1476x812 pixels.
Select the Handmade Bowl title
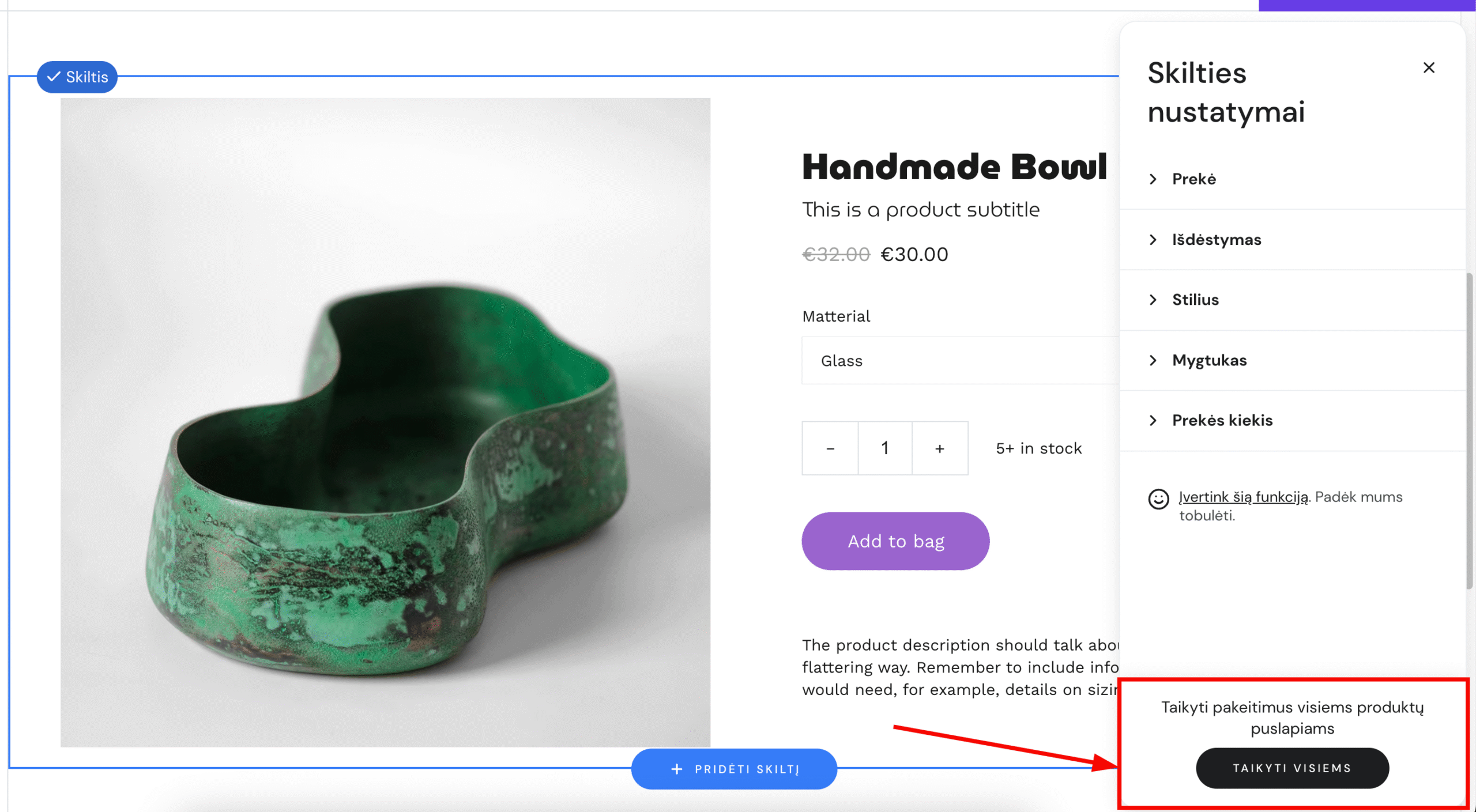coord(954,167)
